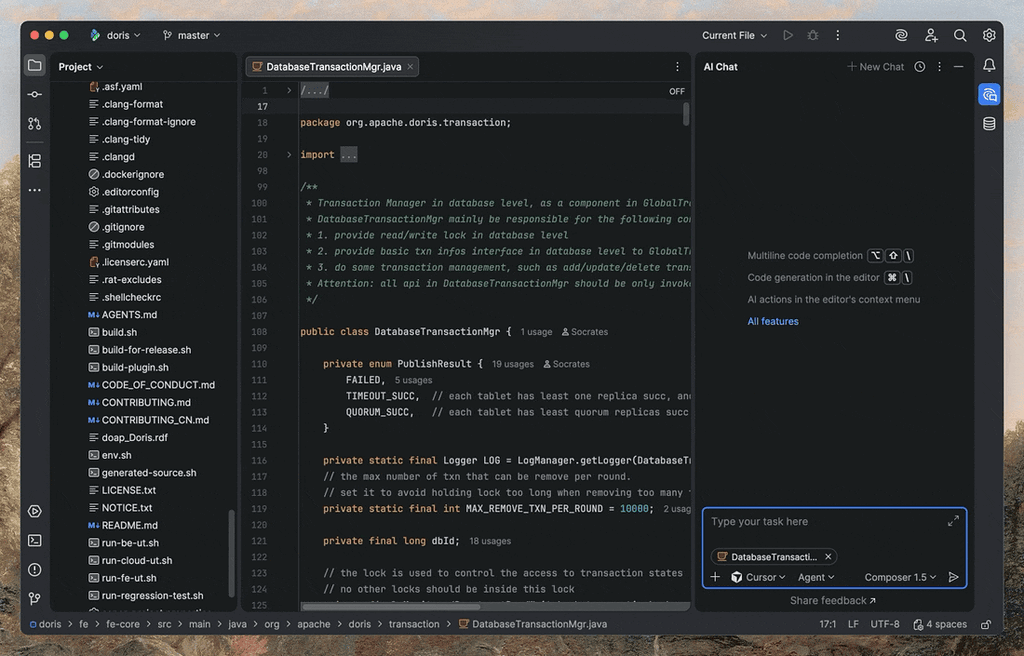The width and height of the screenshot is (1024, 656).
Task: Click the UTF-8 encoding in status bar
Action: [885, 625]
